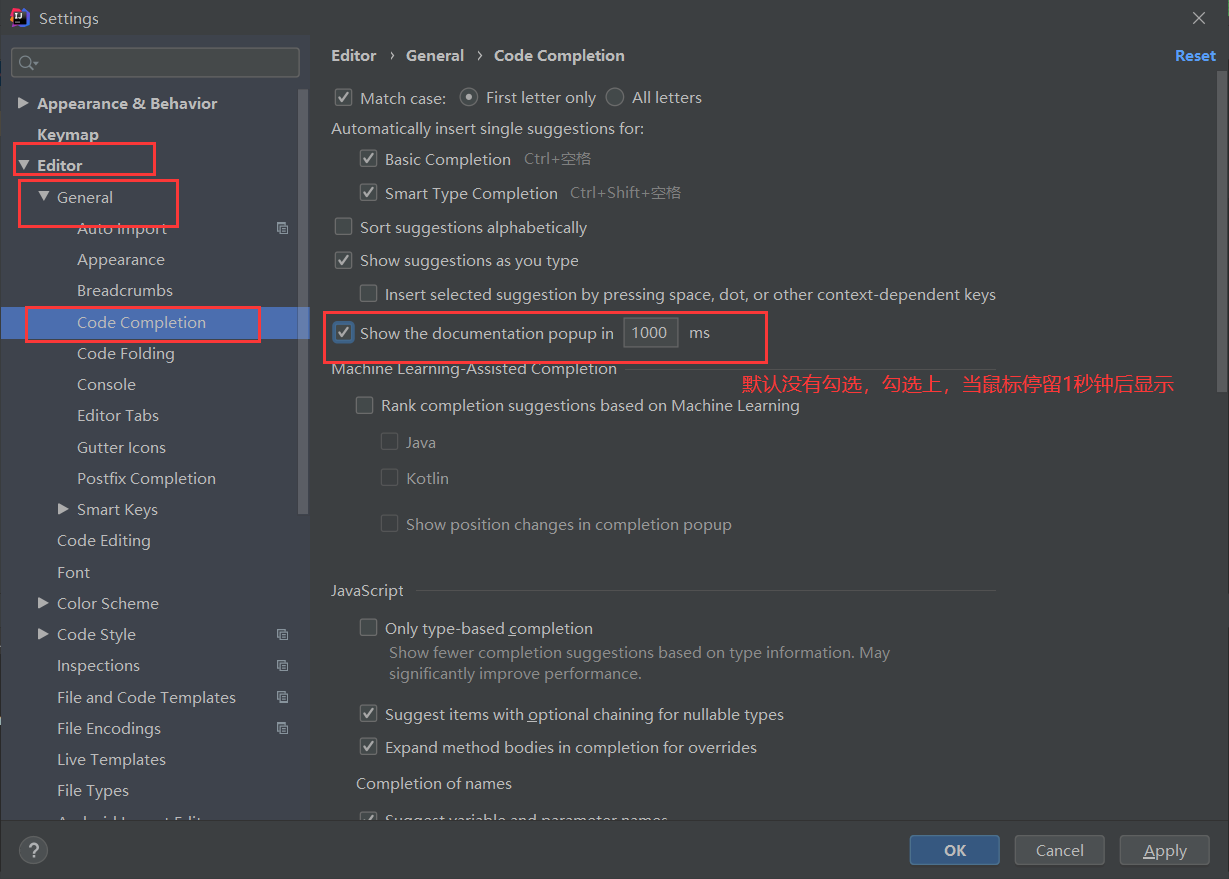Viewport: 1229px width, 879px height.
Task: Enable Insert selected suggestion by pressing space
Action: pyautogui.click(x=368, y=294)
